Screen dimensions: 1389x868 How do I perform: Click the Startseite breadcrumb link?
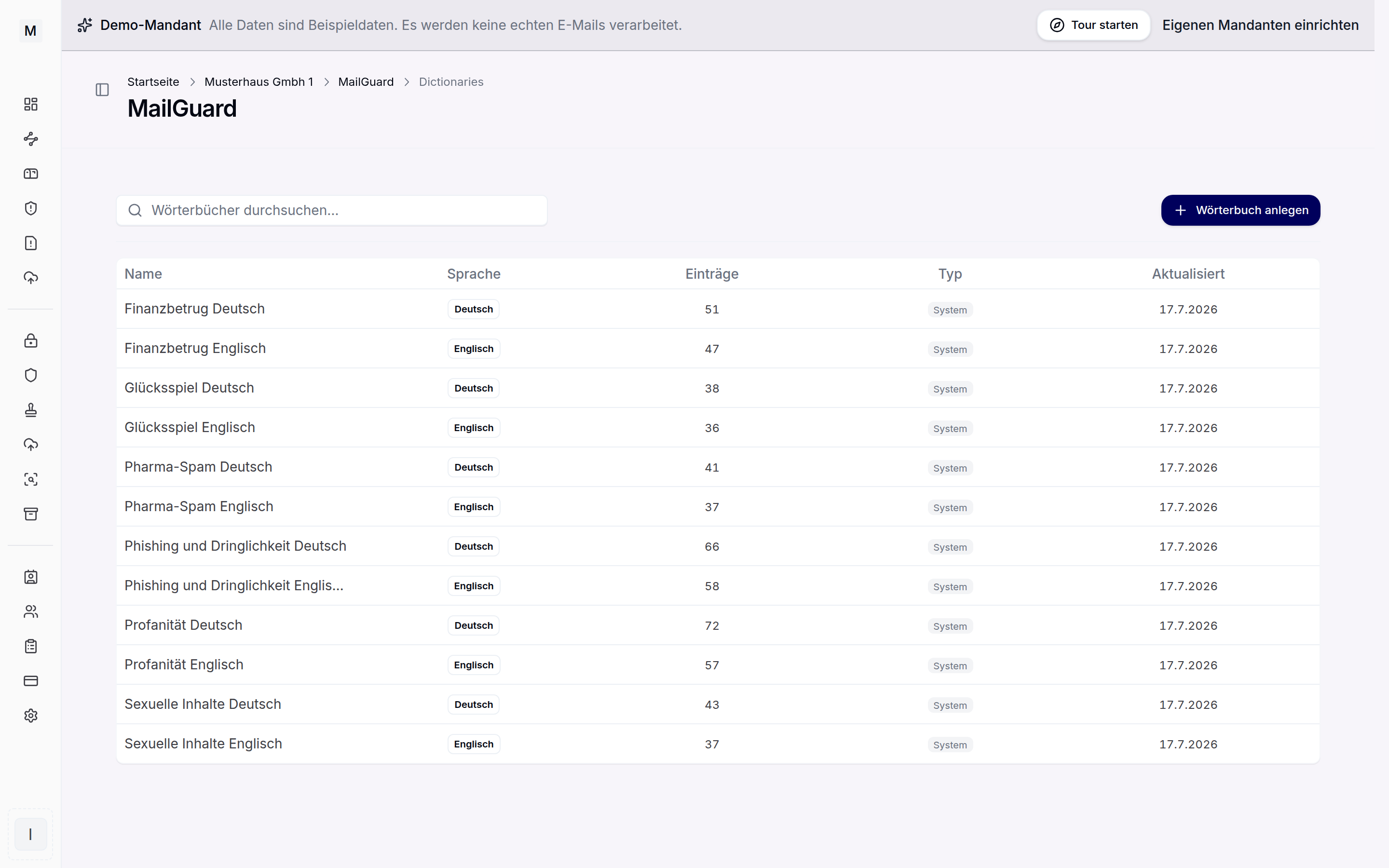(x=153, y=81)
